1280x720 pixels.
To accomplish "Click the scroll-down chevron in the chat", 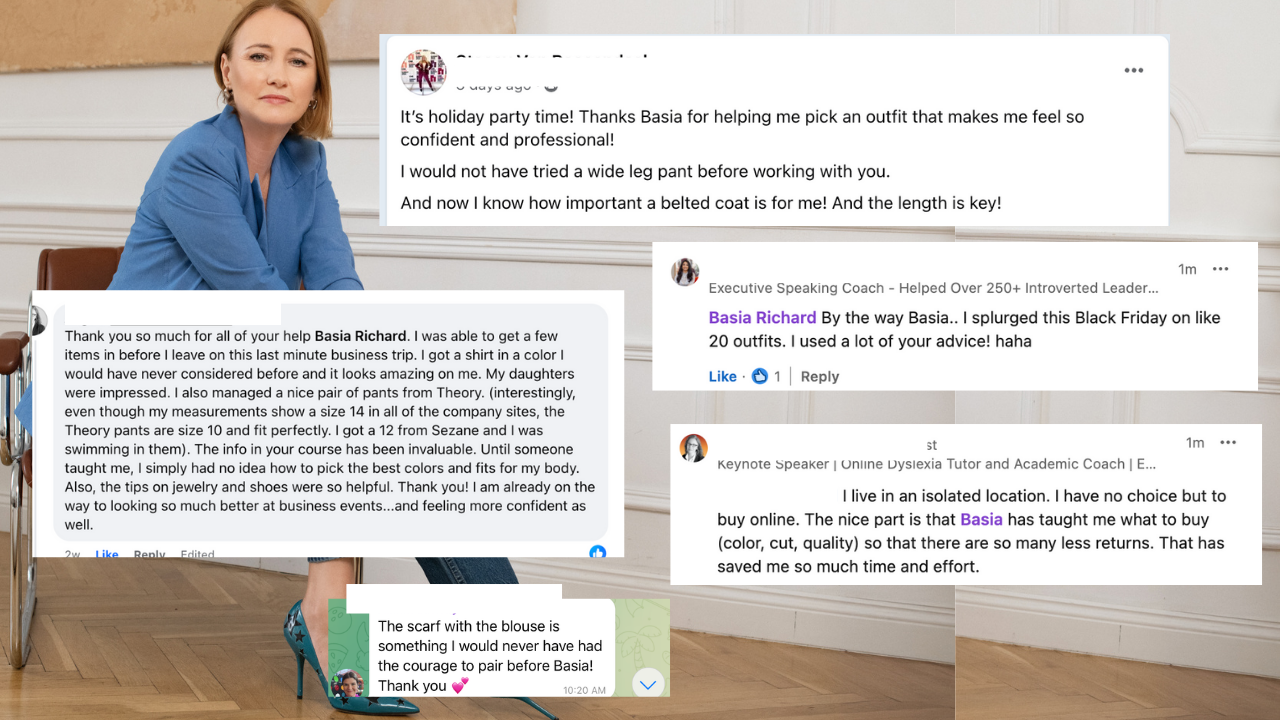I will point(648,684).
